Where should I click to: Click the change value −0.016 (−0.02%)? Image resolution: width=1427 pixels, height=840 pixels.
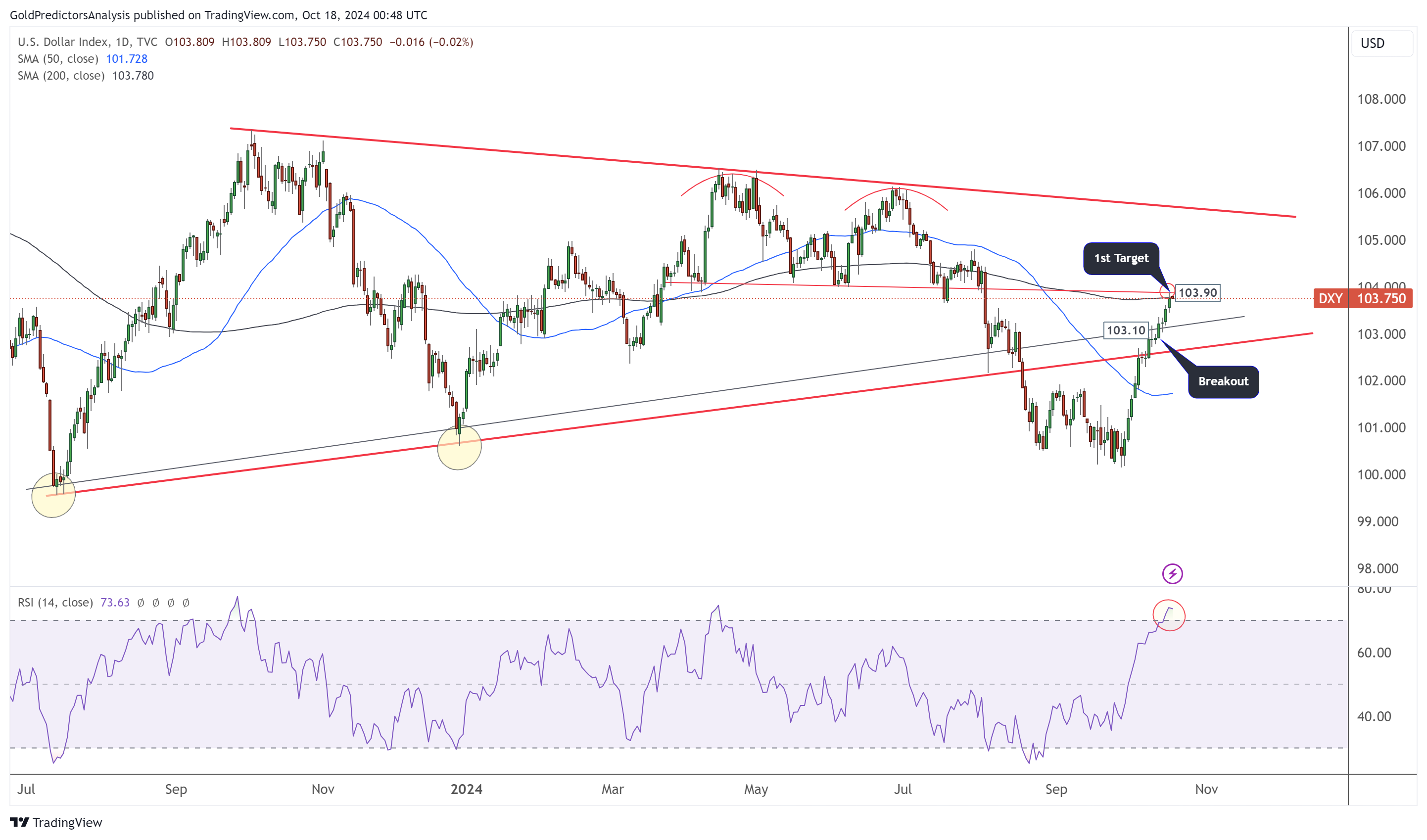[431, 42]
